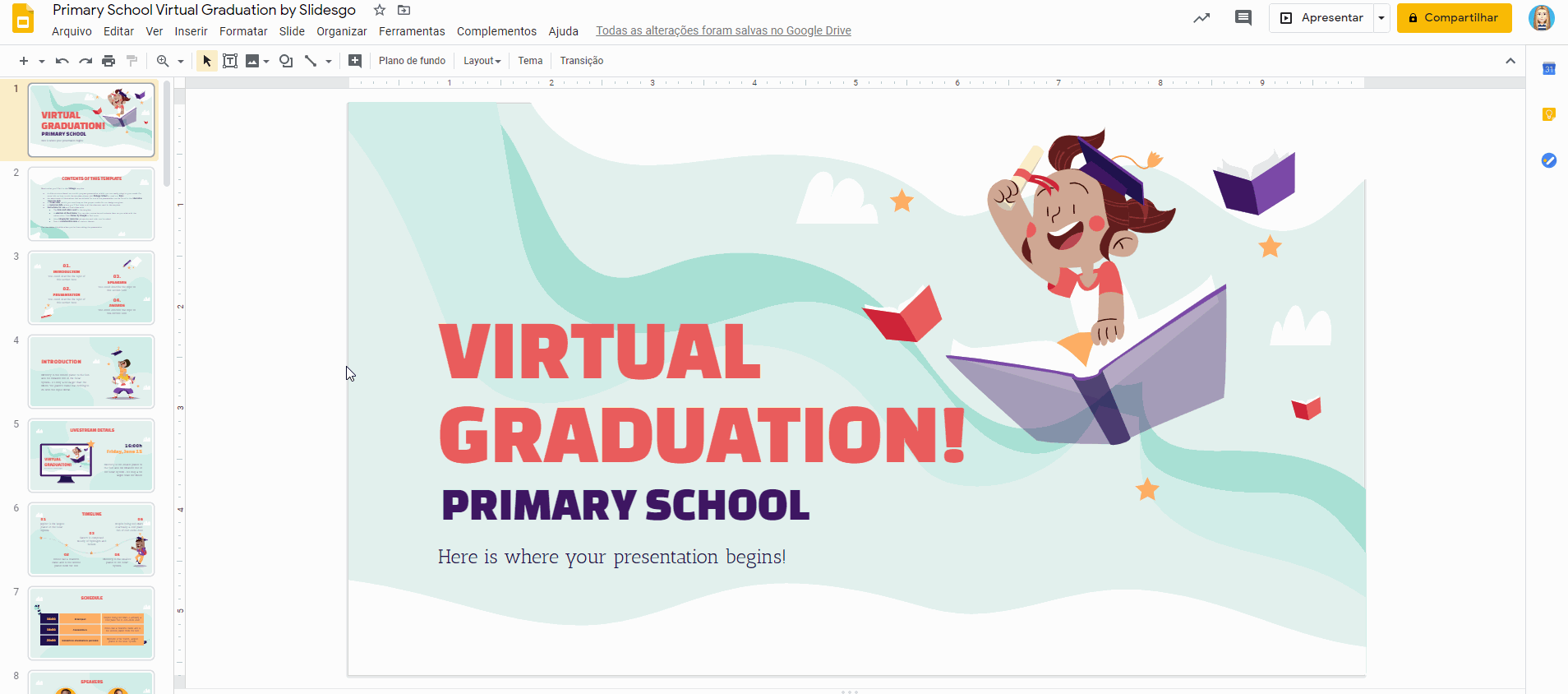
Task: Select the cursor select tool
Action: pos(207,61)
